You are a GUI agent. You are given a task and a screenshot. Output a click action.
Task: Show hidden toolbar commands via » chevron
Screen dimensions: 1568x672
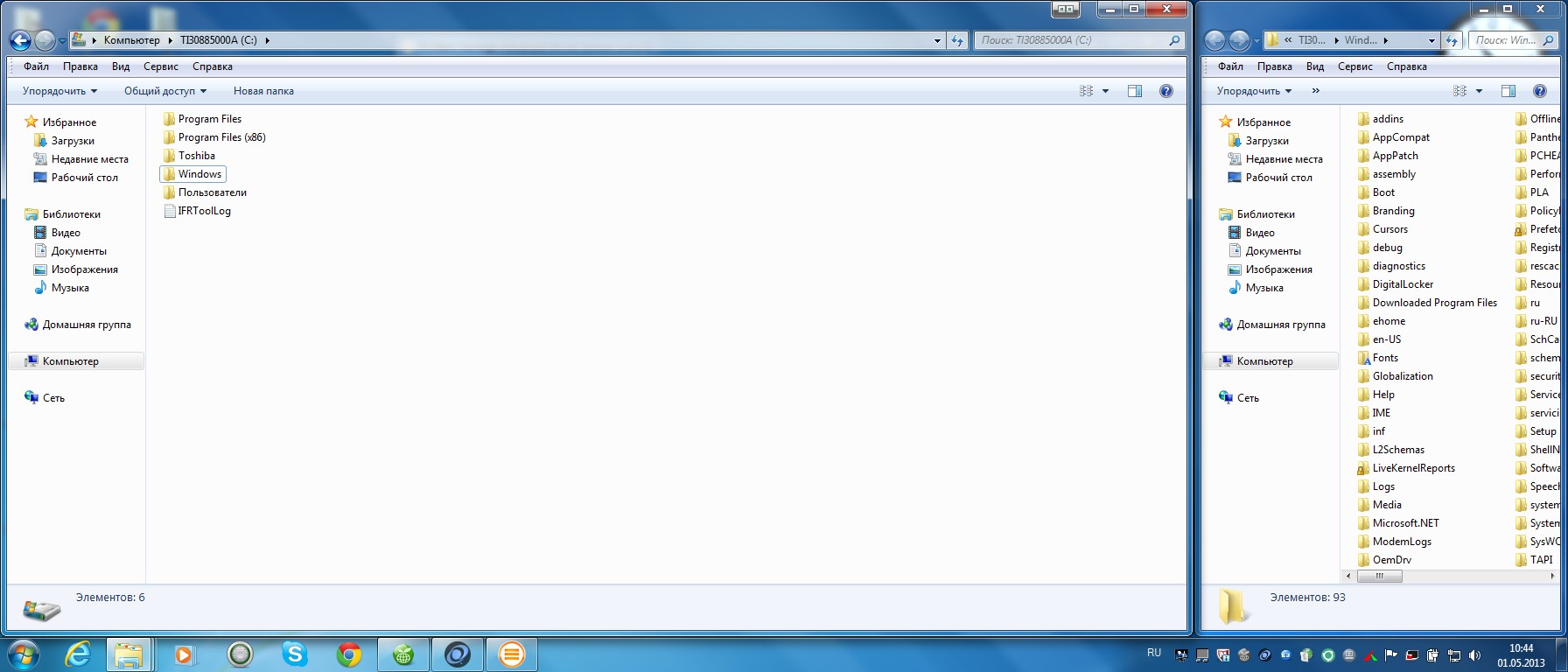(1315, 91)
